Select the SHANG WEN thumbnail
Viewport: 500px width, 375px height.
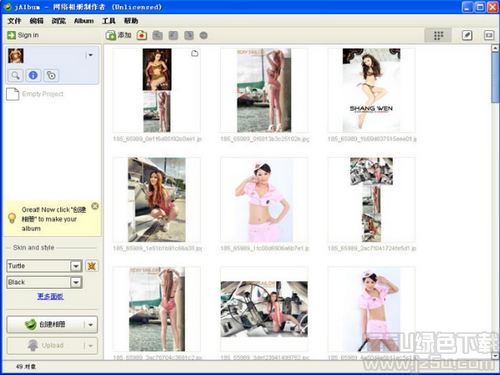[x=371, y=90]
